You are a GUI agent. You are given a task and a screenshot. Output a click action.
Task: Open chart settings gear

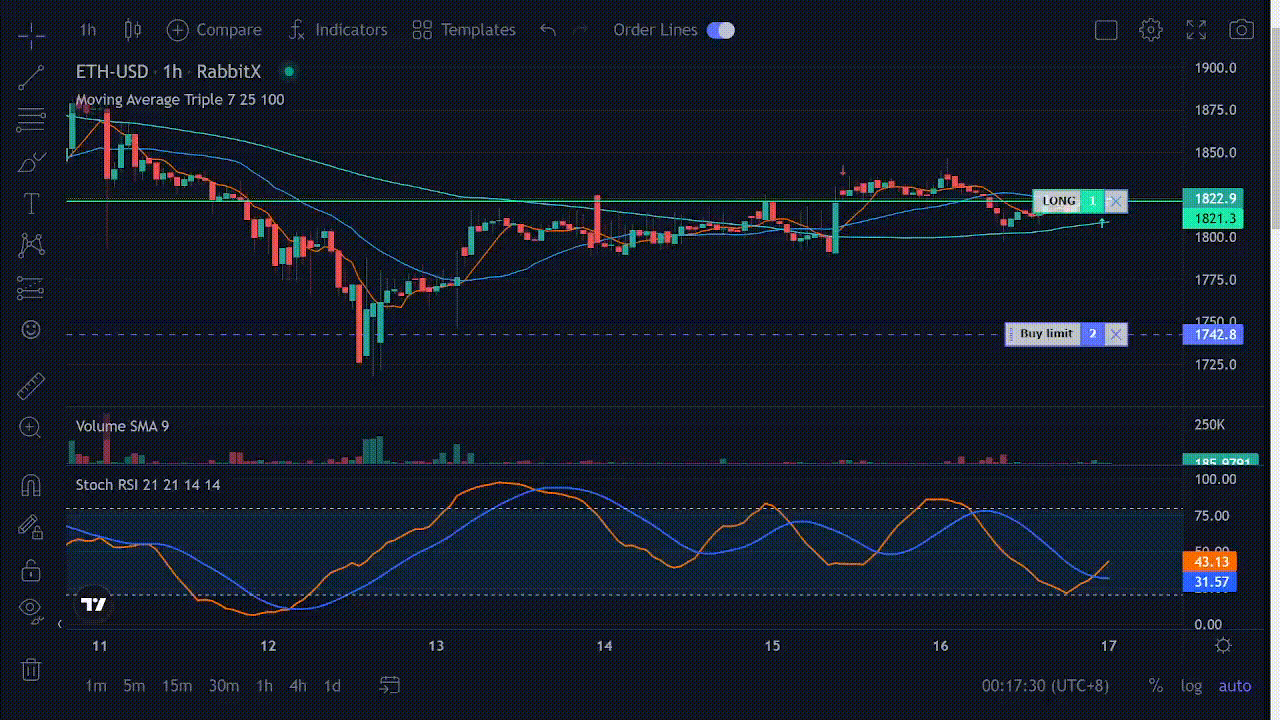[x=1151, y=30]
